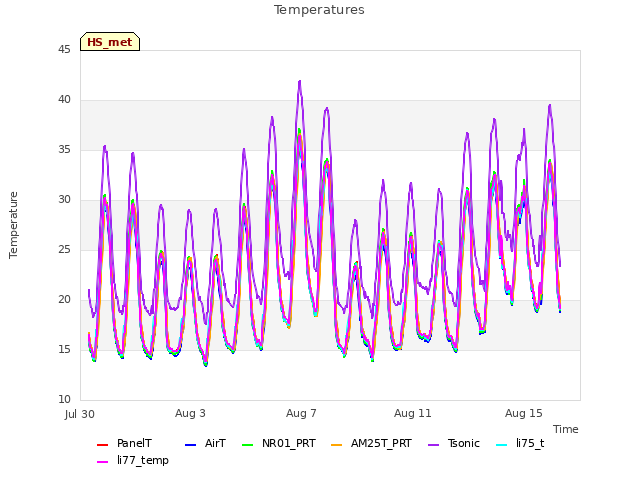Click the 40 y-axis tick label
Image resolution: width=640 pixels, height=480 pixels.
tap(64, 100)
